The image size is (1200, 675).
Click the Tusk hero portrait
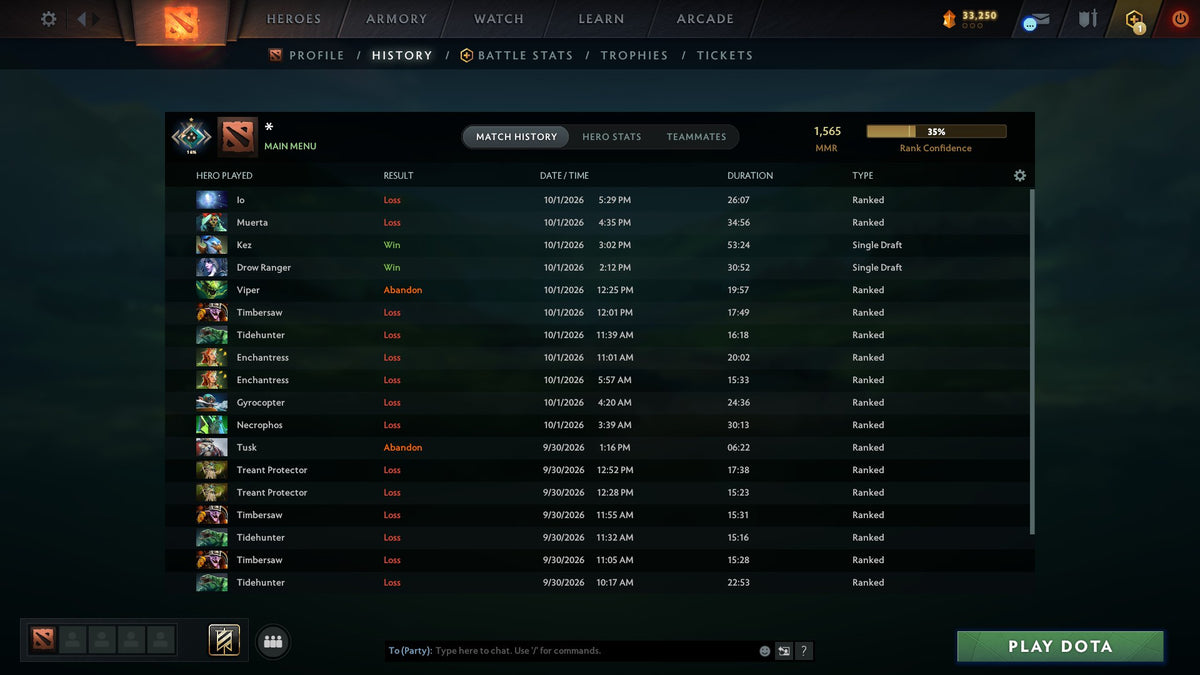click(x=212, y=447)
